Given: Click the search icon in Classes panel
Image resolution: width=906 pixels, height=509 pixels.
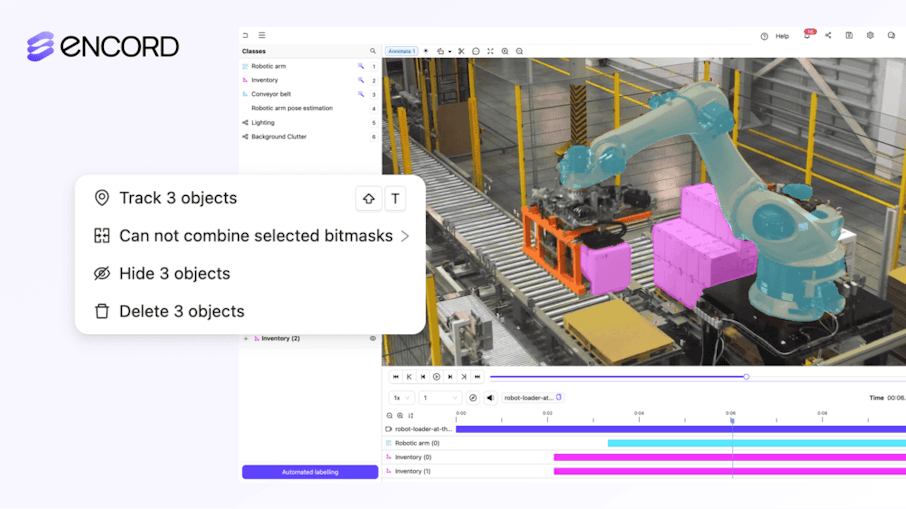Looking at the screenshot, I should pos(373,51).
